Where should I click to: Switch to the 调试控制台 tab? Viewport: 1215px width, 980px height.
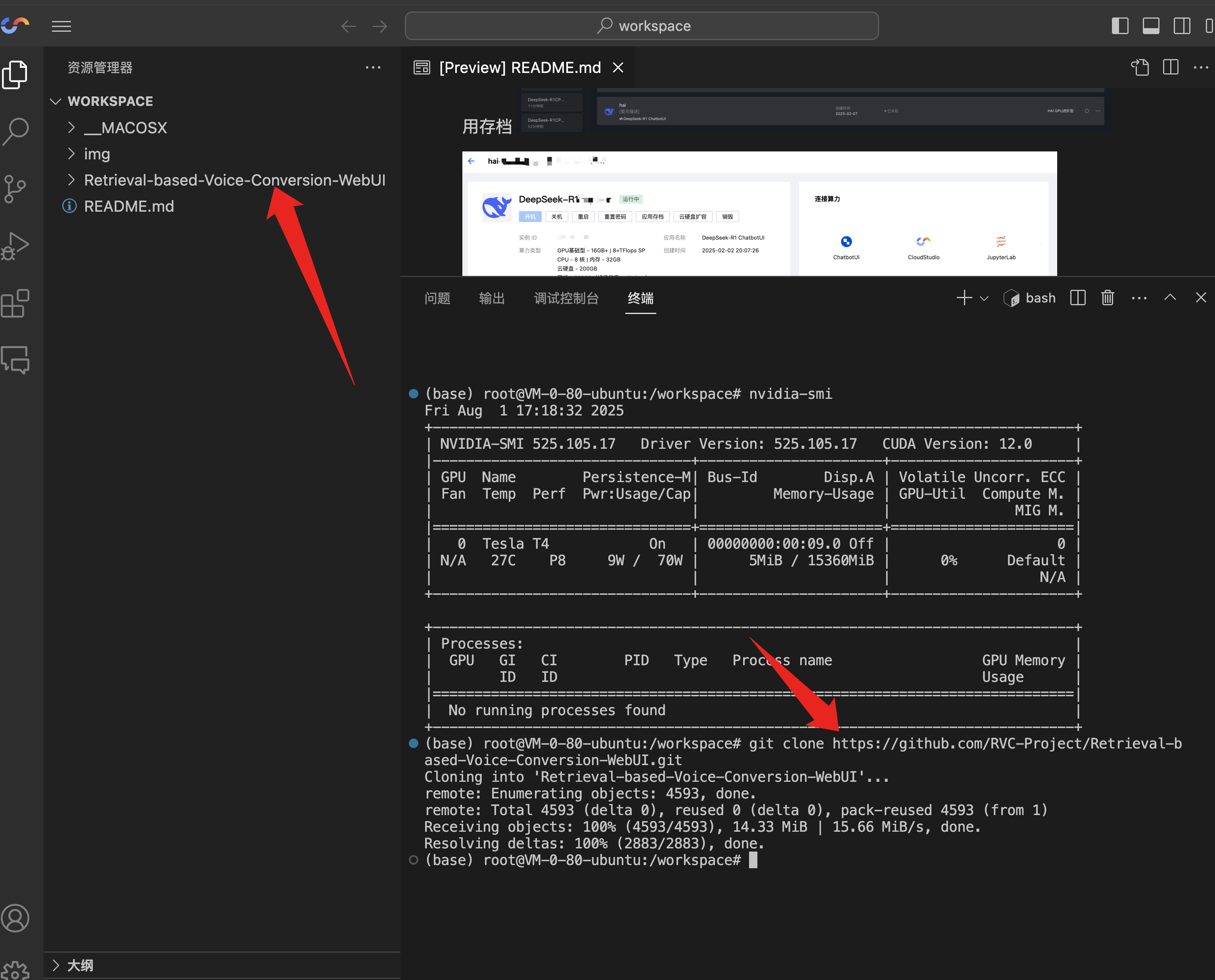click(566, 298)
